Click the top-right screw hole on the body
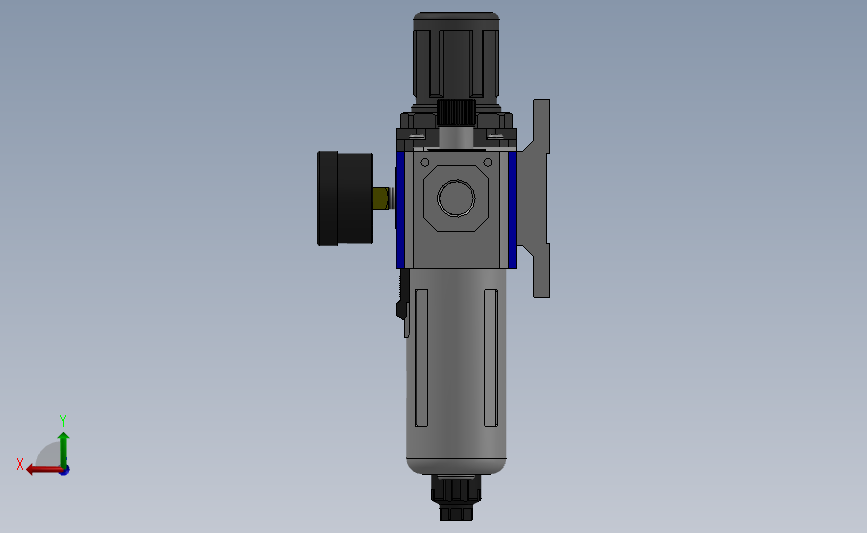Screen dimensions: 867x533 coord(488,163)
